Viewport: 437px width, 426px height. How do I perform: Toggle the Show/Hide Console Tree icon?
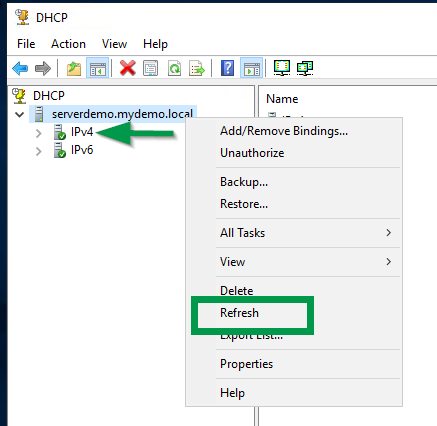click(x=97, y=68)
